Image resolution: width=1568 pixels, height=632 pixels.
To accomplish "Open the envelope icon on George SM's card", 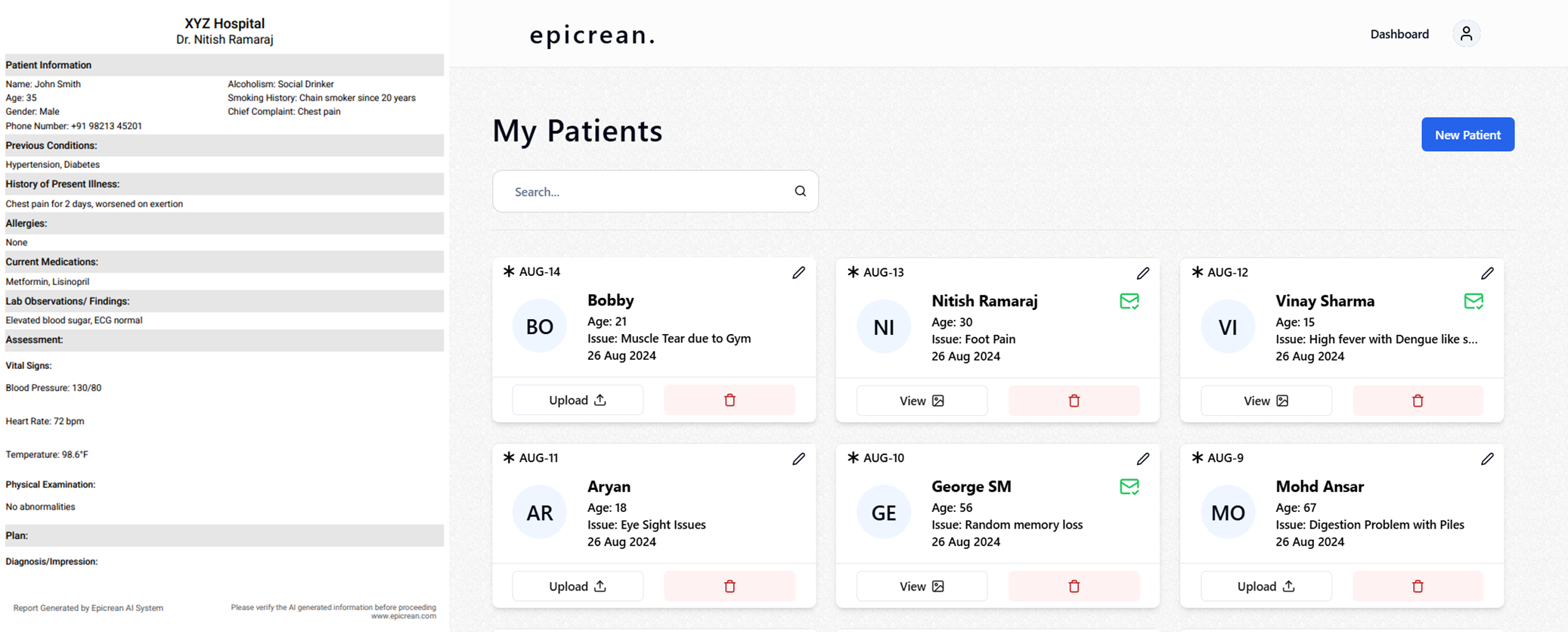I will (1130, 487).
